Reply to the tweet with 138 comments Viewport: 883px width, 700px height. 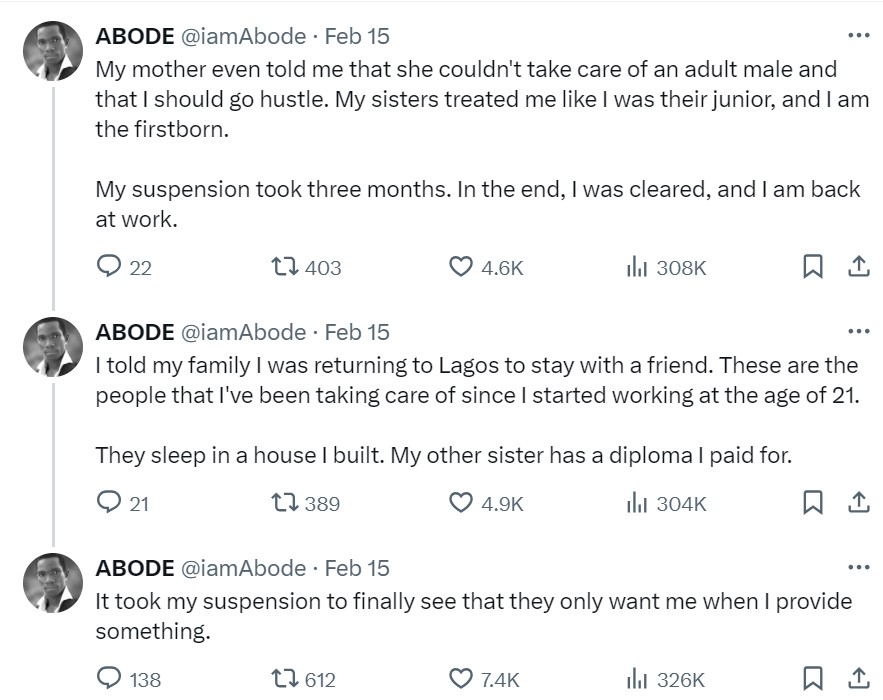coord(109,679)
